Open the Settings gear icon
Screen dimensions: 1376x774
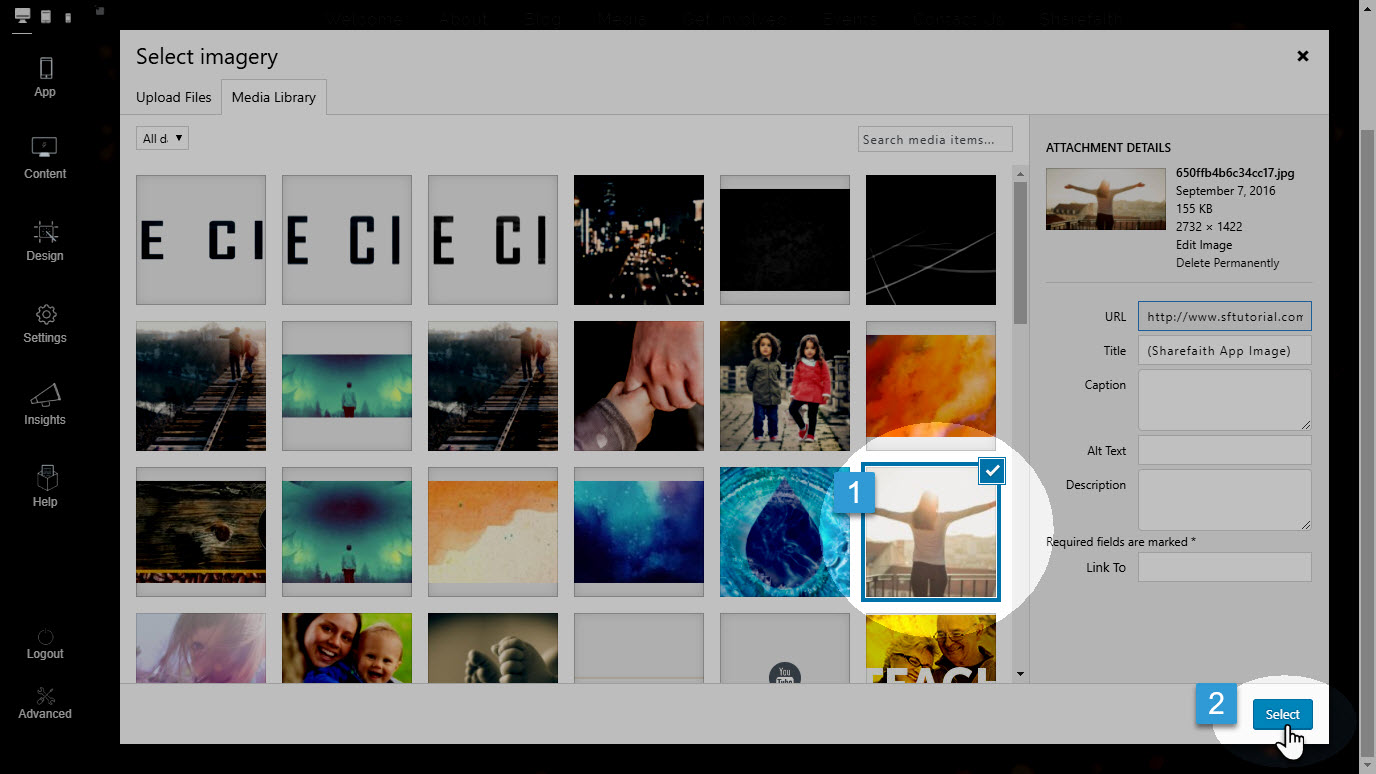[x=45, y=314]
